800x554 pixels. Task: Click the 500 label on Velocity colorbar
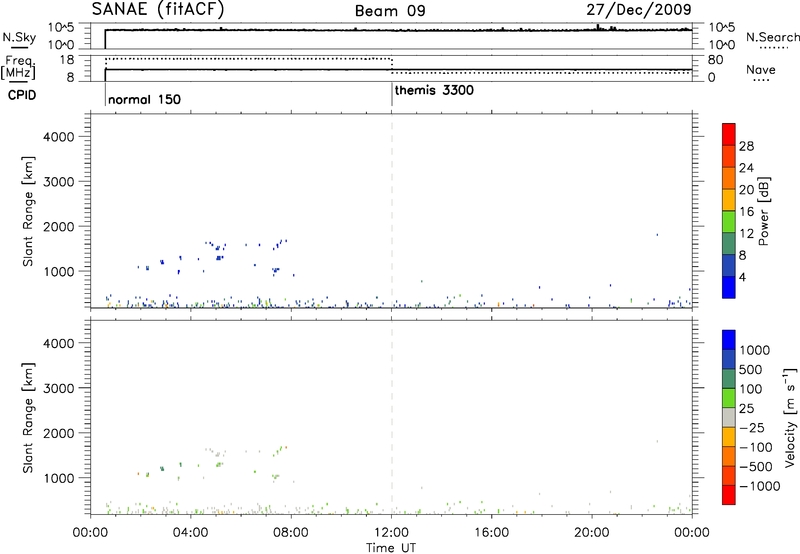751,370
